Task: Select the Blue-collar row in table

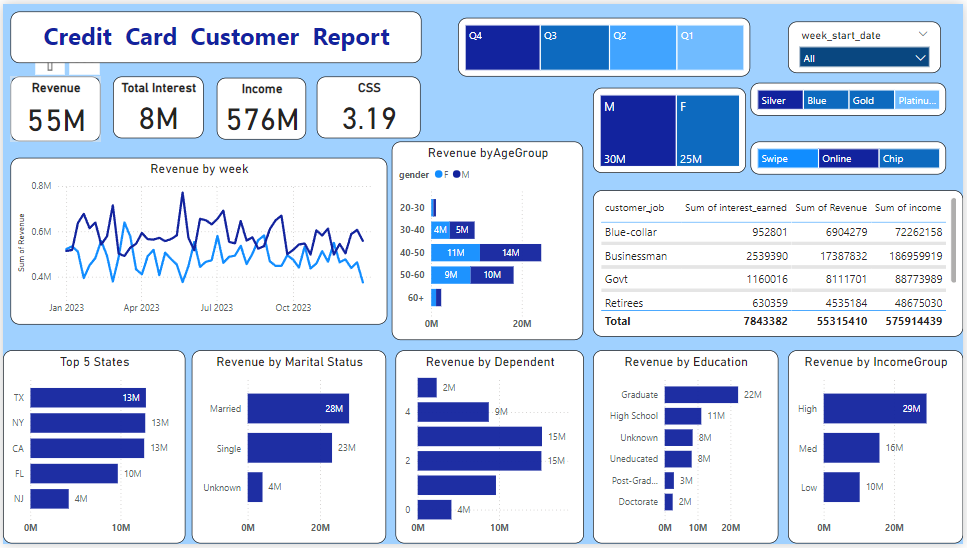Action: [x=773, y=232]
